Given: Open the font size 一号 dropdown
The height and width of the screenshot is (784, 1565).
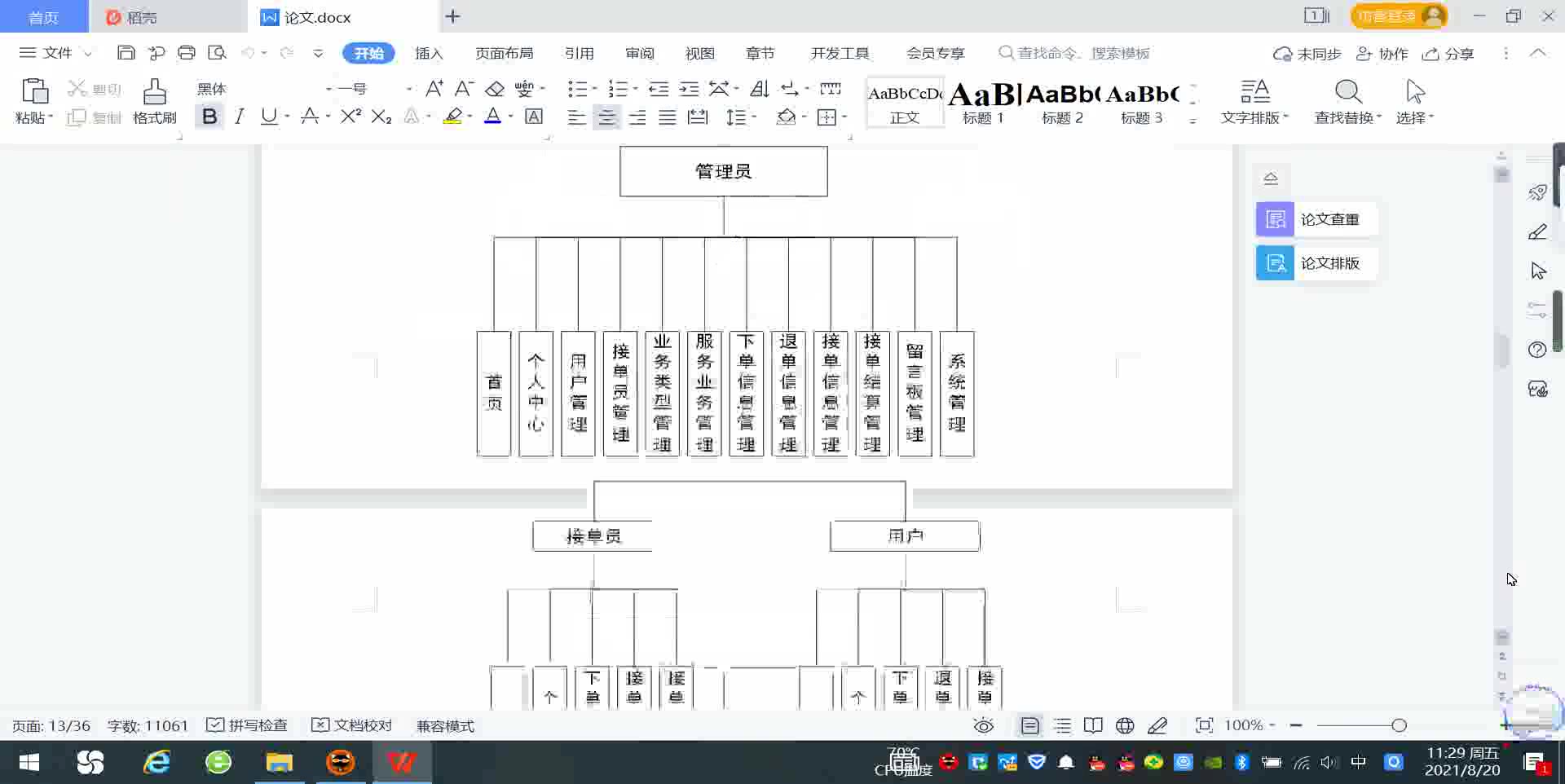Looking at the screenshot, I should click(409, 89).
